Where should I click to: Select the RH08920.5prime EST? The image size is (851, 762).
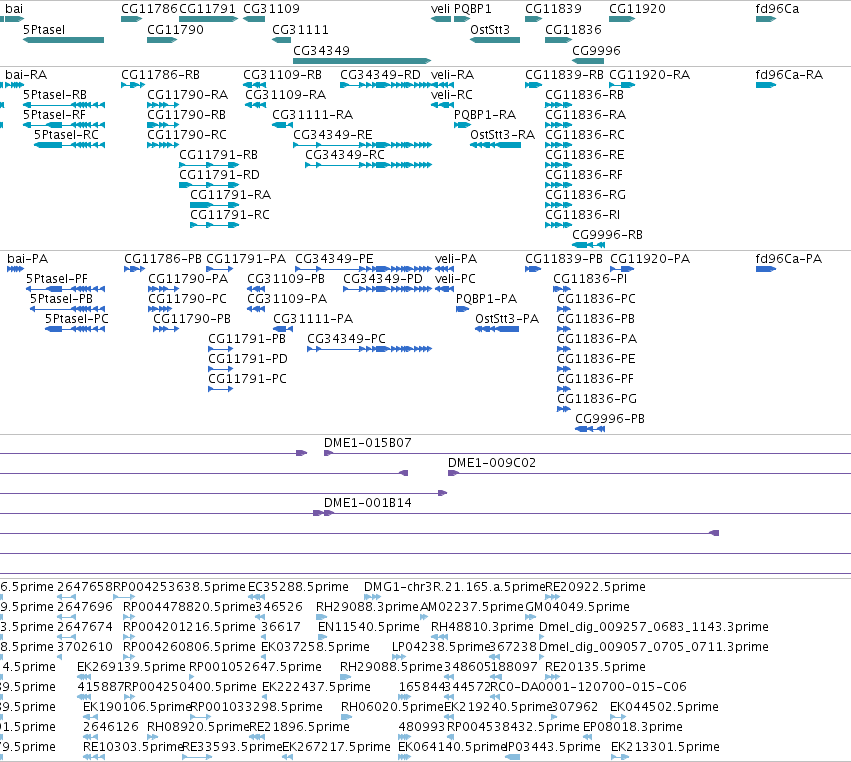[152, 737]
